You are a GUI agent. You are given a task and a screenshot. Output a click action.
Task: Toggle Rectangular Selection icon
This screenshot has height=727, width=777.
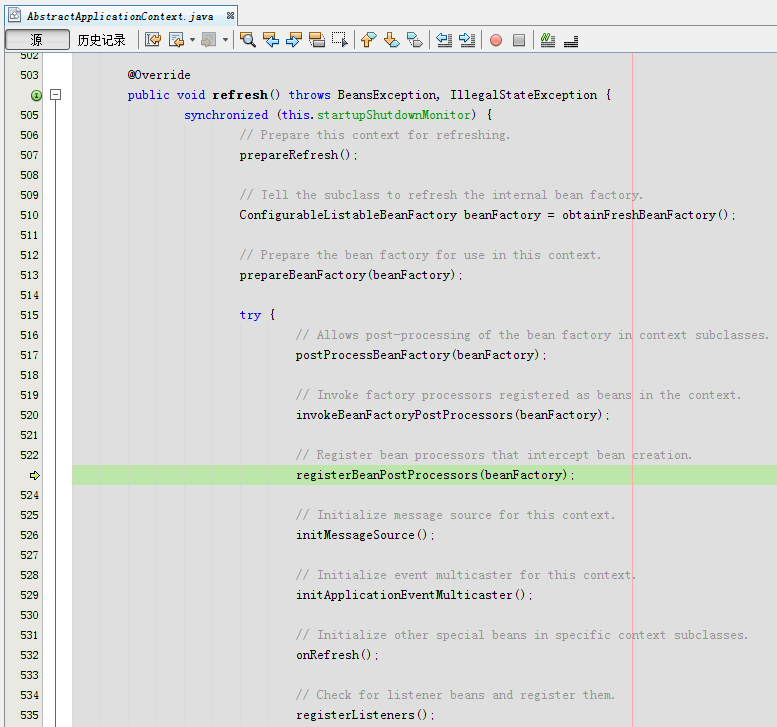click(x=340, y=40)
